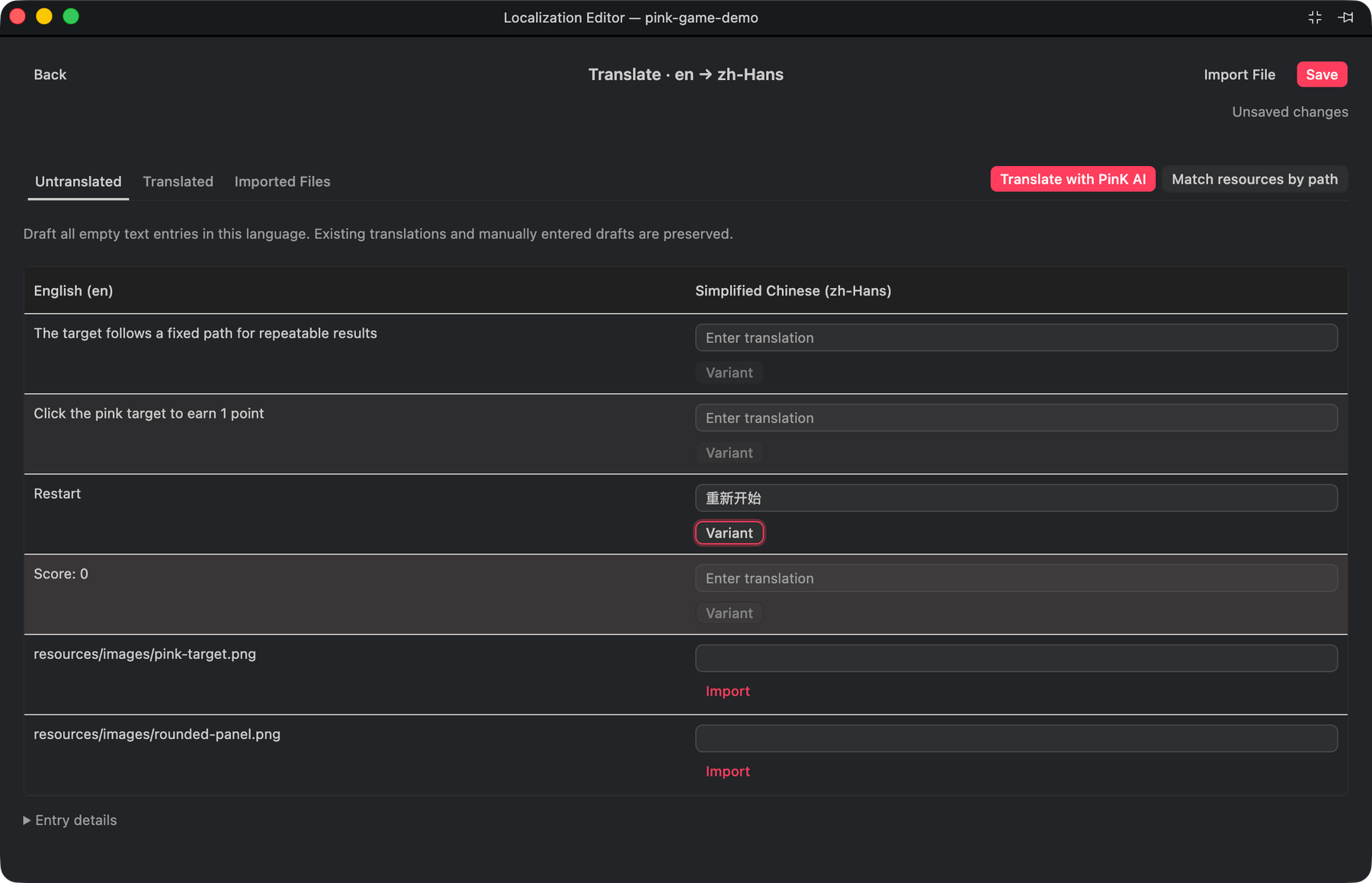
Task: Focus translation field for 'Score: 0'
Action: [1016, 578]
